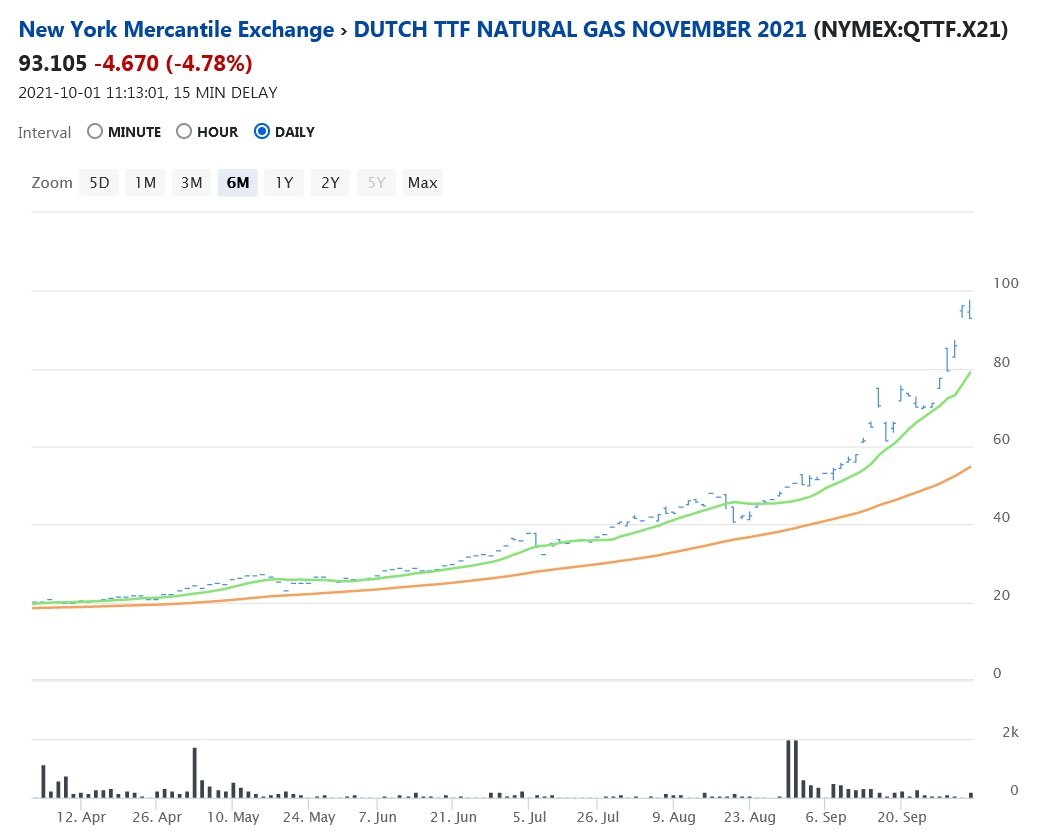Click the 2021-10-01 timestamp delay note
1037x834 pixels.
pyautogui.click(x=148, y=93)
